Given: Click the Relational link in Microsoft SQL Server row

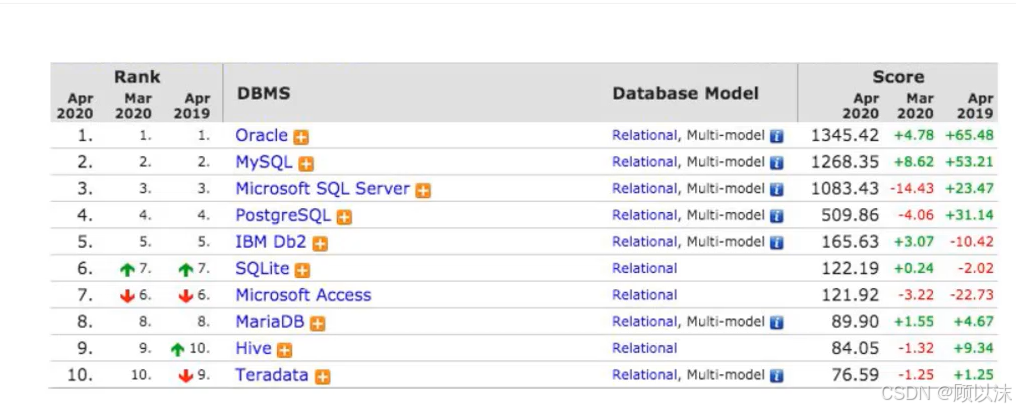Looking at the screenshot, I should click(x=644, y=189).
